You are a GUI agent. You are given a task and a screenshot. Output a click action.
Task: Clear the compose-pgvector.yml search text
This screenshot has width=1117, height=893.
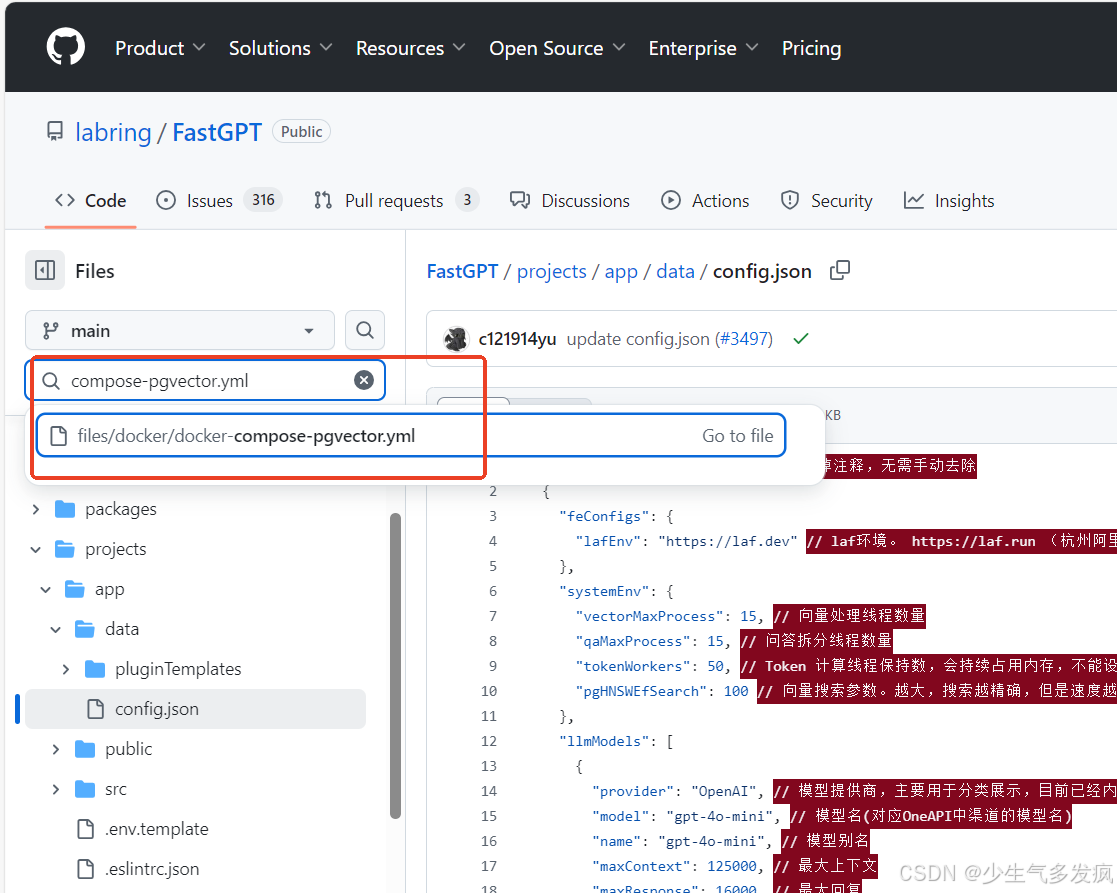pyautogui.click(x=364, y=380)
